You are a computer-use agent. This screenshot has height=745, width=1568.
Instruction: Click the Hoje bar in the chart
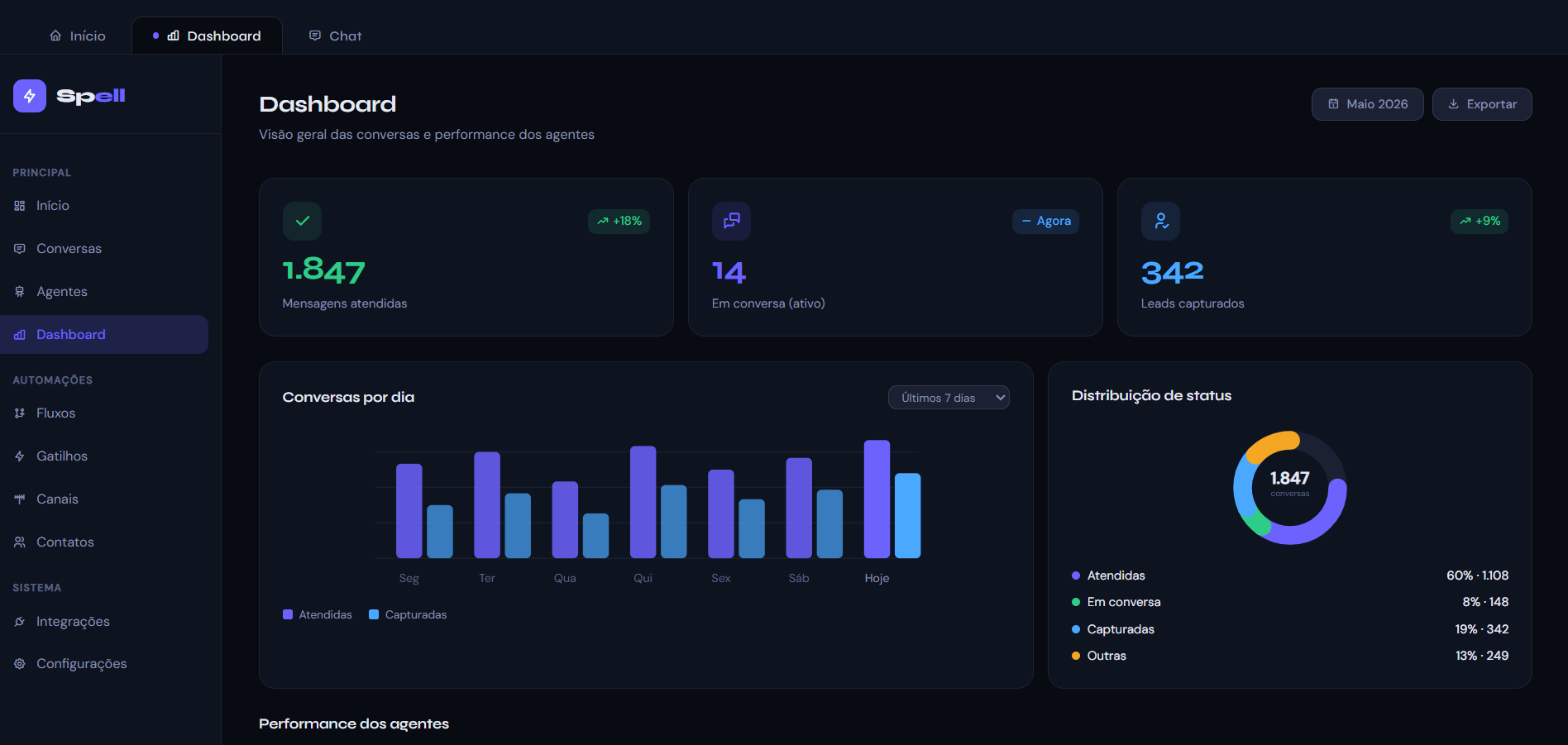coord(877,499)
